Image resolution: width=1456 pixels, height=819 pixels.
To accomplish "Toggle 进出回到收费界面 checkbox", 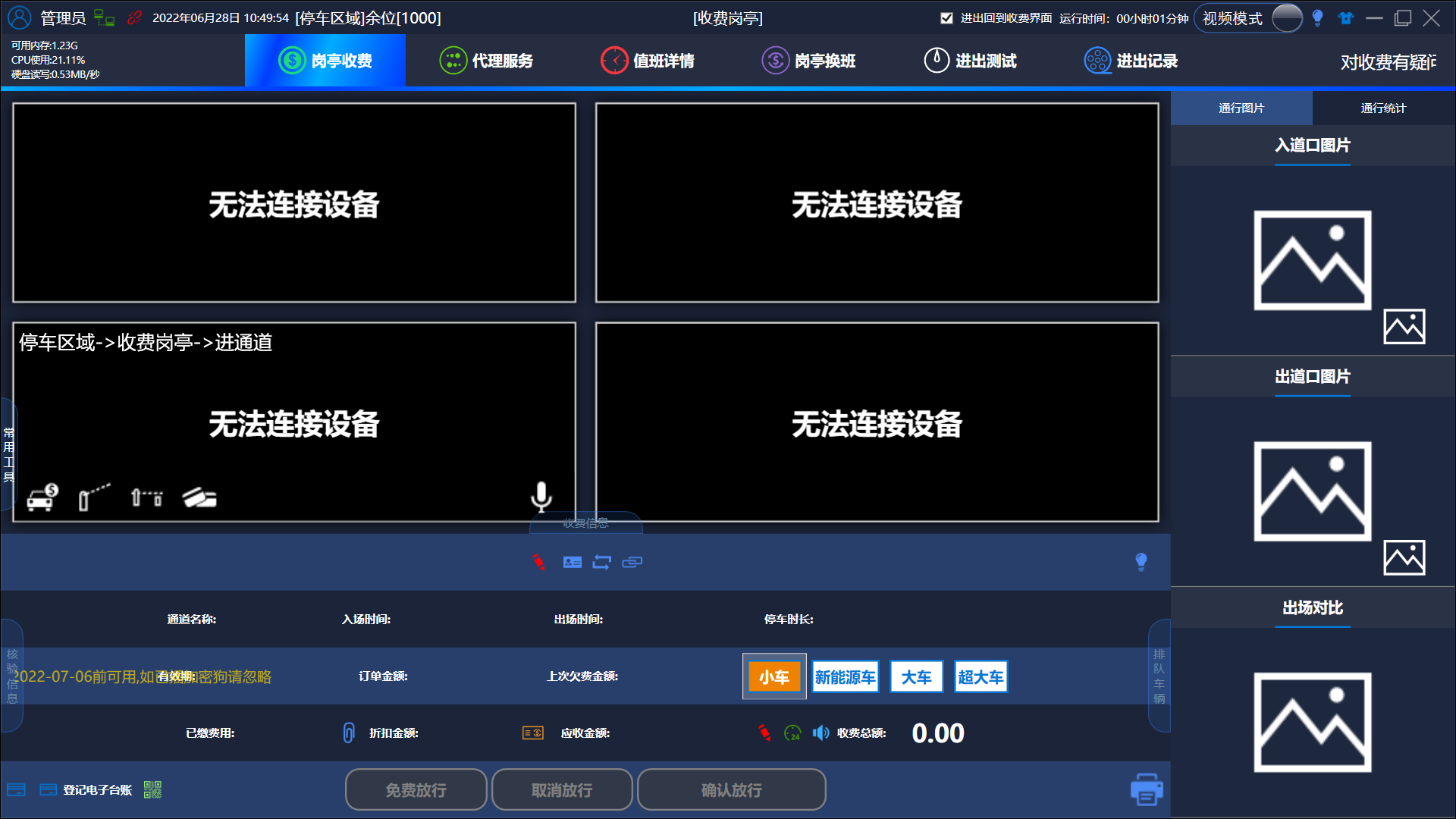I will [946, 18].
